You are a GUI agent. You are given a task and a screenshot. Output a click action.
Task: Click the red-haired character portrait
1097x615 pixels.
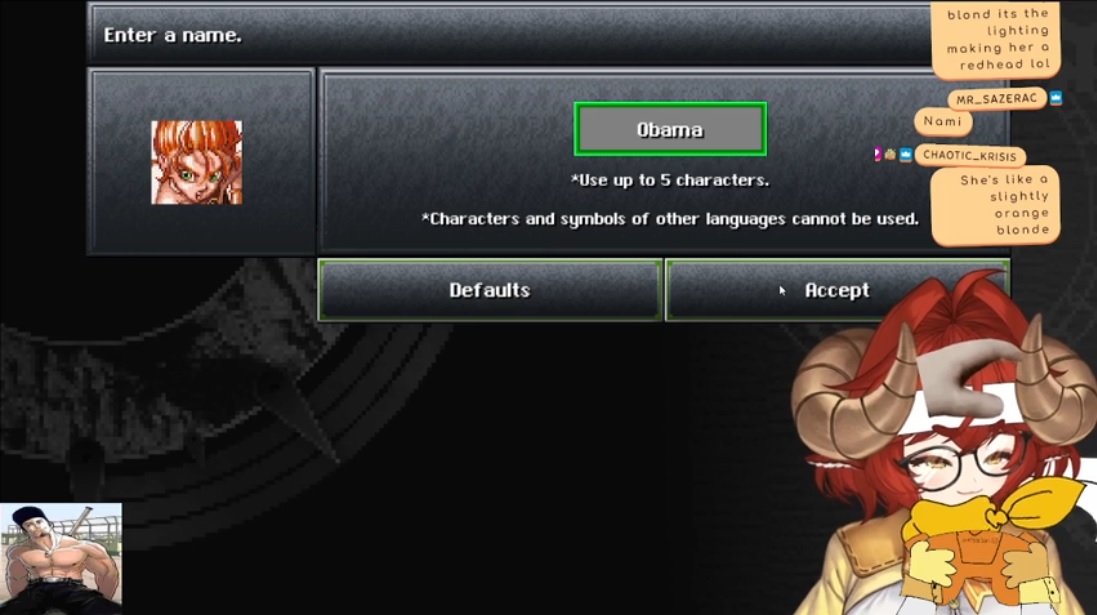click(197, 162)
